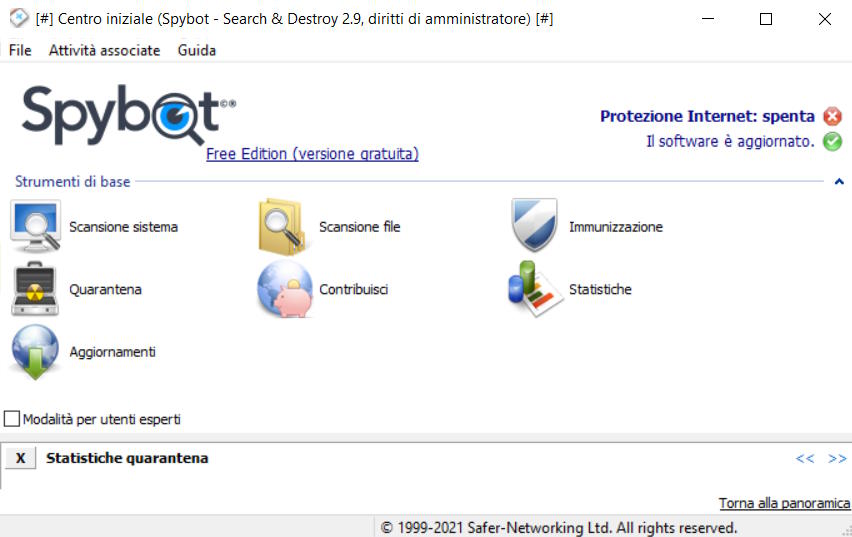Click the red Protezione Internet status icon
Screen dimensions: 852x537
coord(832,116)
